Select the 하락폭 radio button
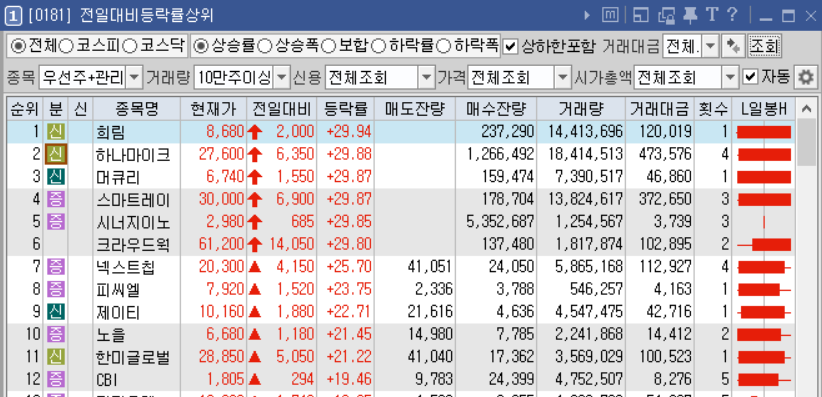822x397 pixels. point(443,47)
